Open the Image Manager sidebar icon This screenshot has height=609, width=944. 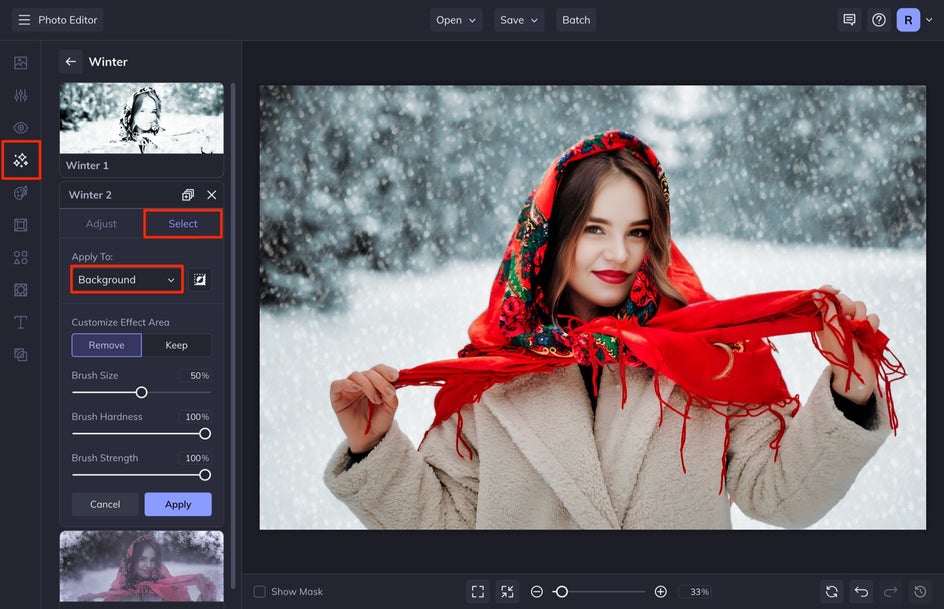coord(20,63)
